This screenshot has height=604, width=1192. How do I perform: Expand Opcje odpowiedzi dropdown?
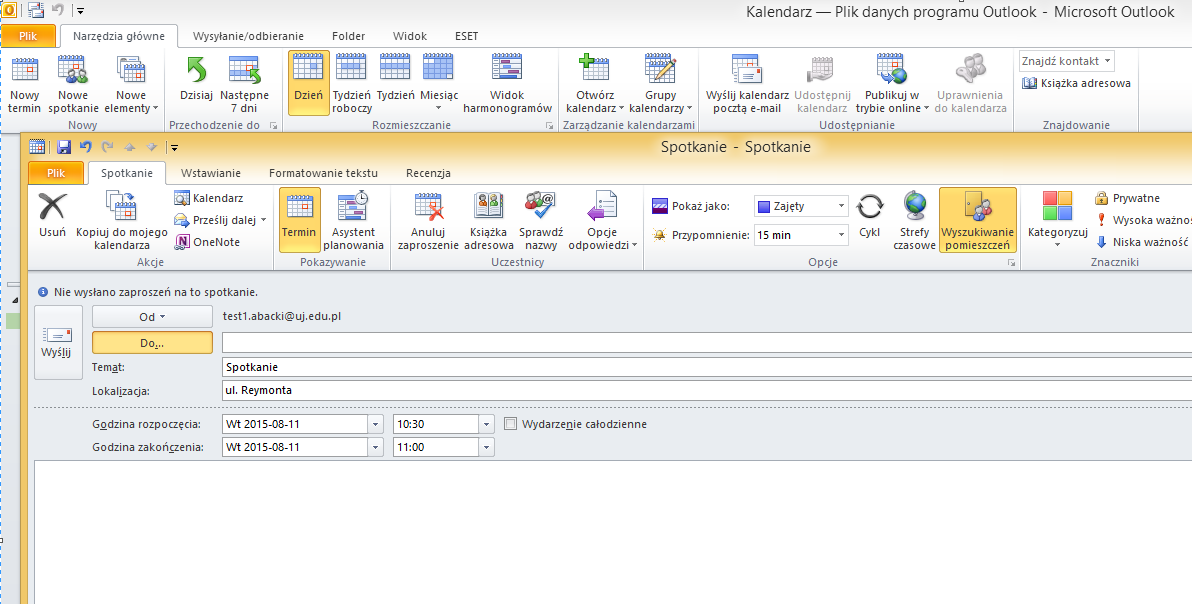[603, 220]
